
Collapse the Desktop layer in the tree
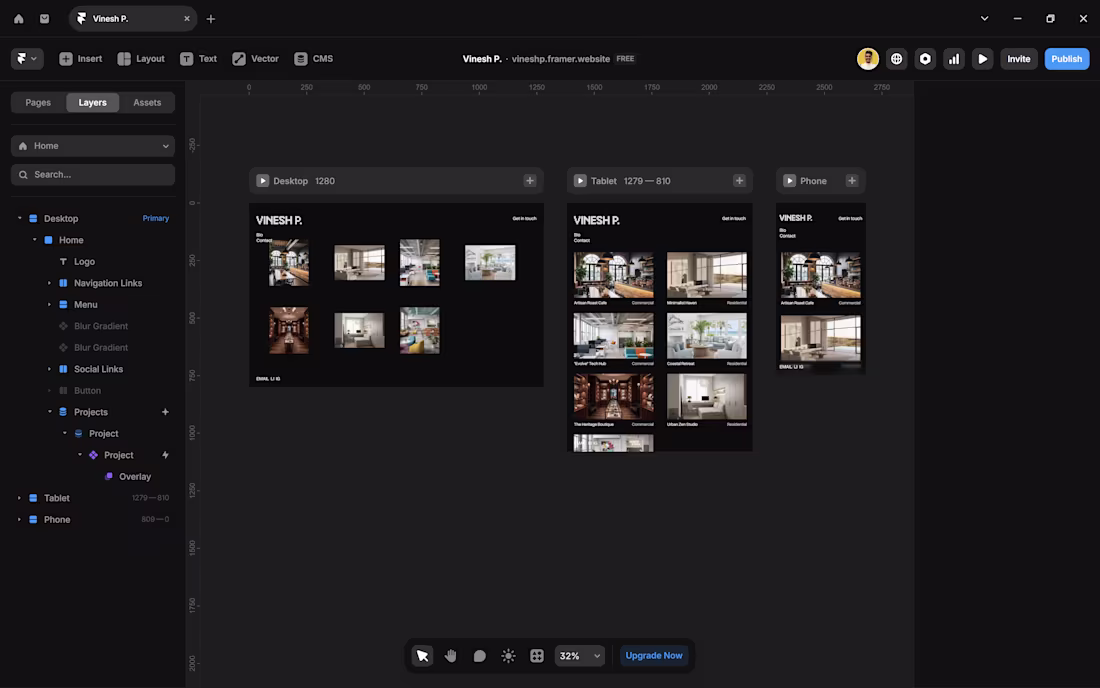point(19,218)
